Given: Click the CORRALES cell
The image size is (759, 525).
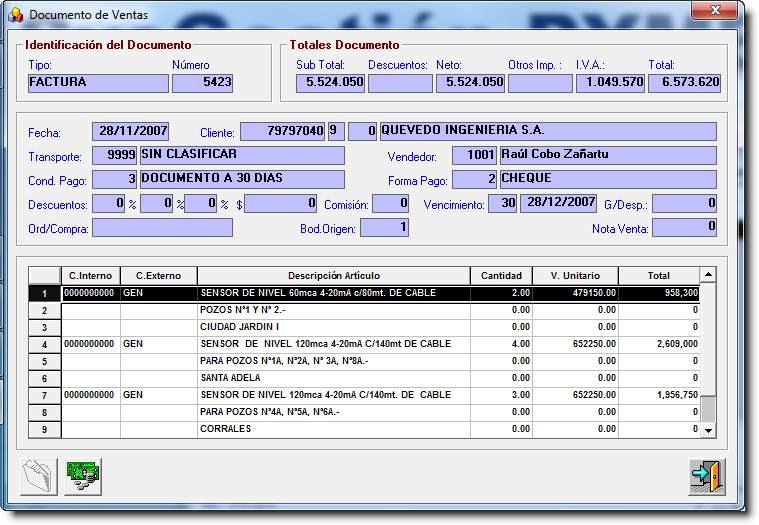Looking at the screenshot, I should (334, 429).
